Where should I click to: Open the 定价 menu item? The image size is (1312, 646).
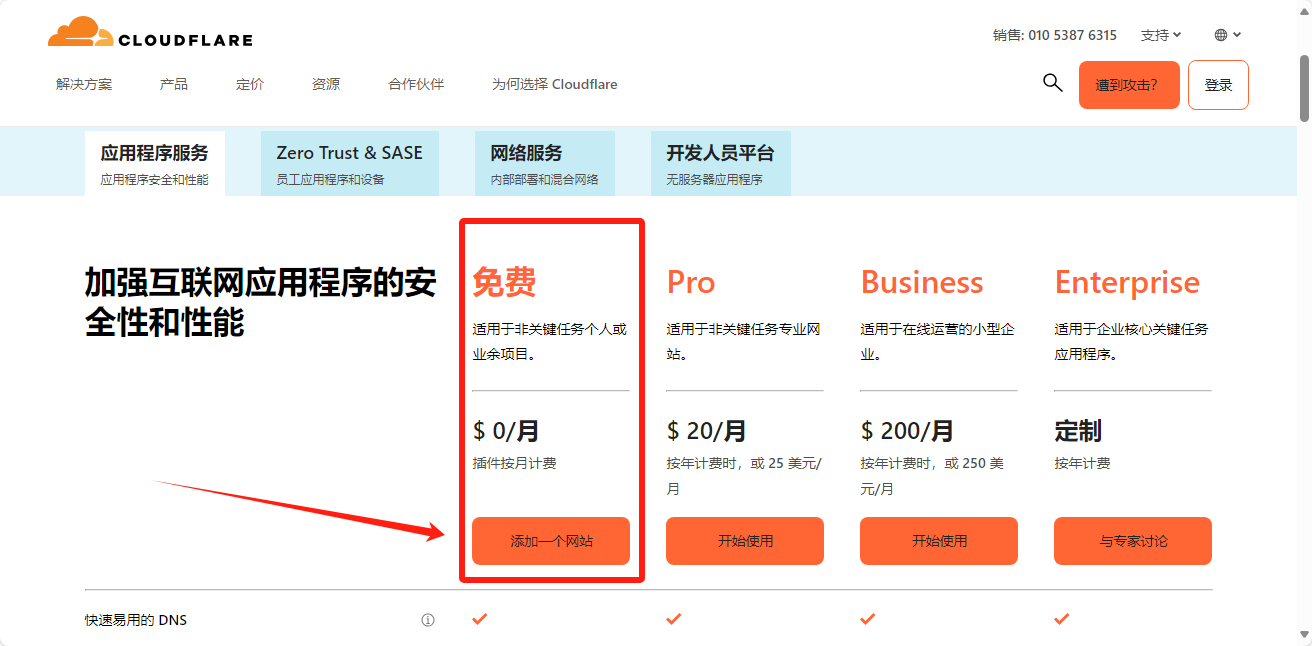click(250, 84)
